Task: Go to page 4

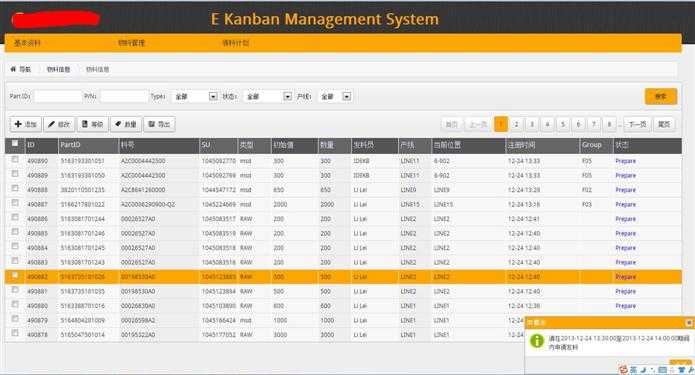Action: [x=547, y=124]
